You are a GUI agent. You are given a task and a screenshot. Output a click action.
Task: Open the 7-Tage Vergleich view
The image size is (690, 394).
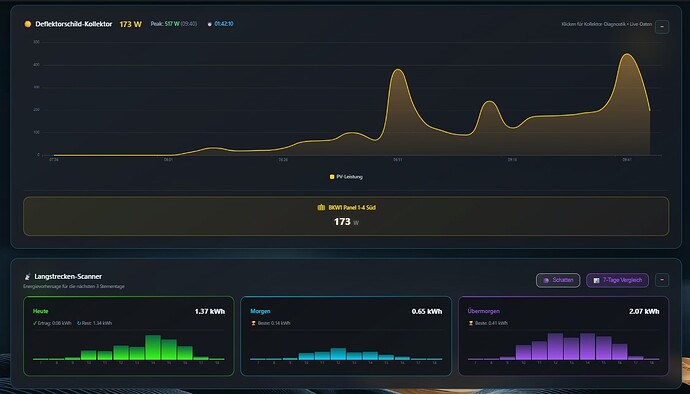[x=617, y=280]
